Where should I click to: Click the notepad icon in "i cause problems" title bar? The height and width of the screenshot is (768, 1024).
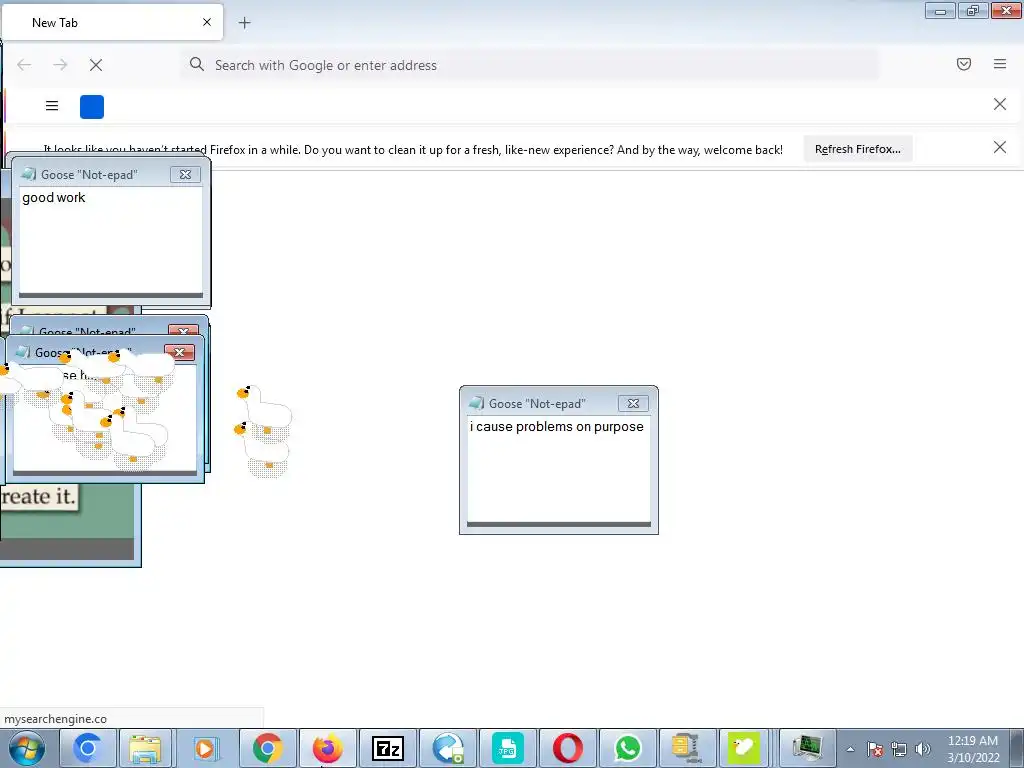(477, 403)
